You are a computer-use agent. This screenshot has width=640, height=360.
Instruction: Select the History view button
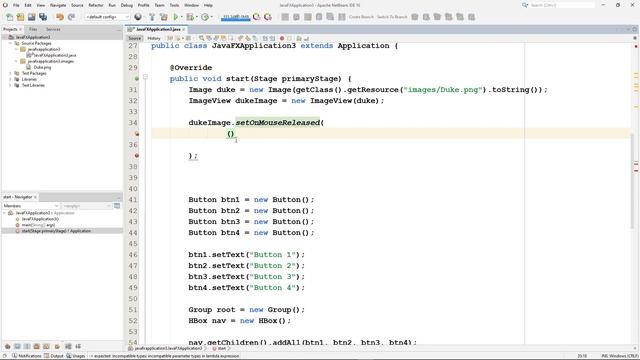click(154, 38)
